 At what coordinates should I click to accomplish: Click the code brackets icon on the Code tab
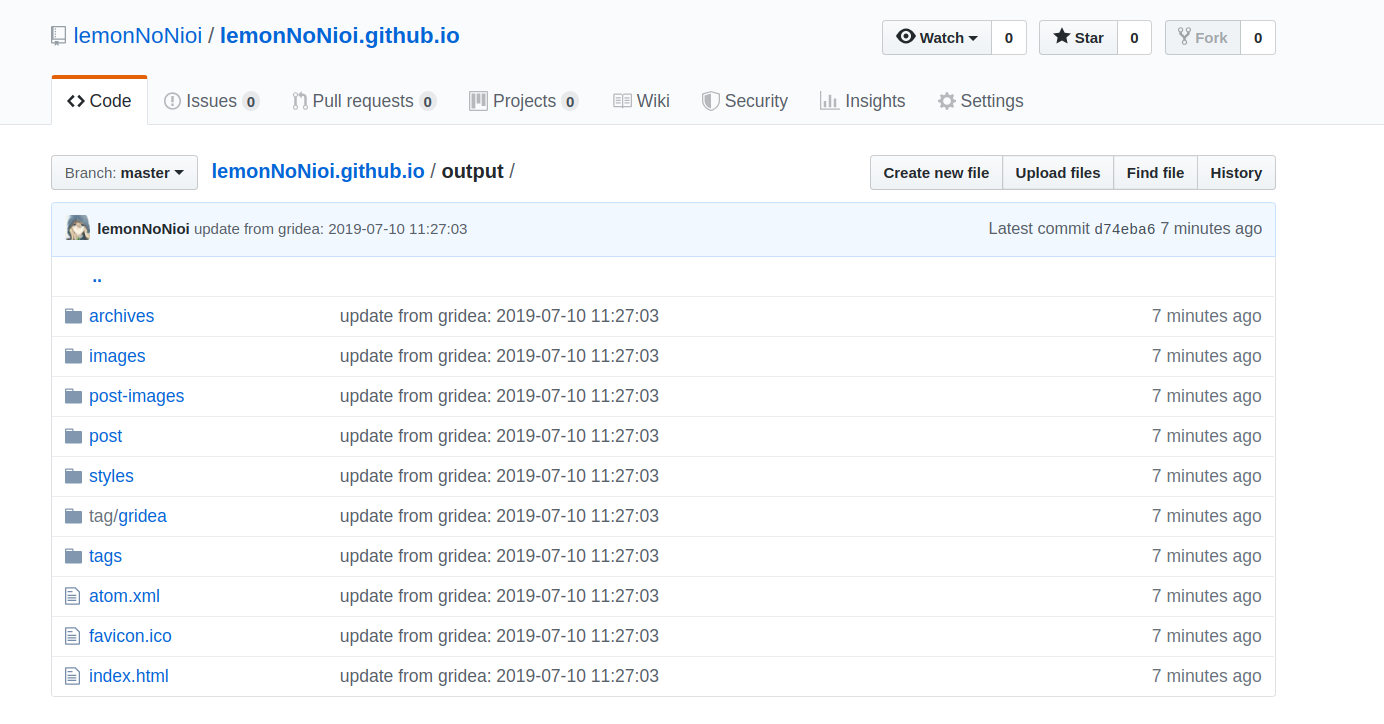[x=76, y=100]
